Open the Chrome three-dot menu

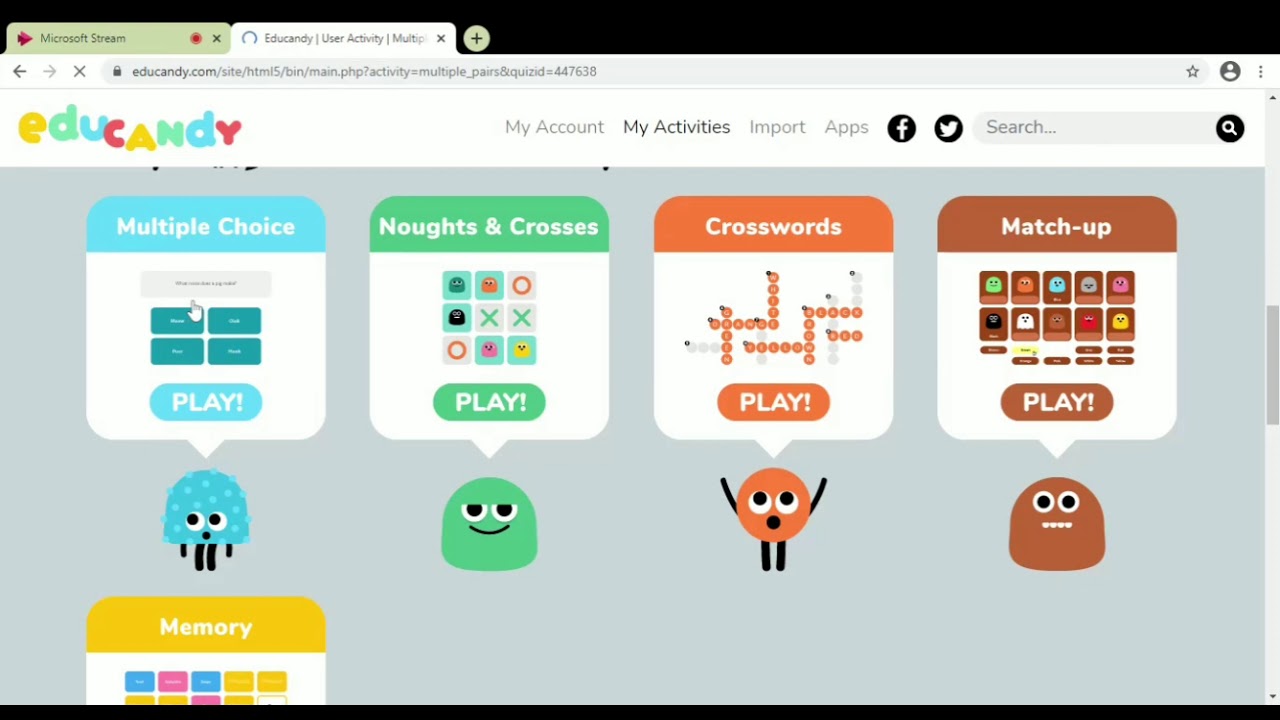pyautogui.click(x=1261, y=71)
